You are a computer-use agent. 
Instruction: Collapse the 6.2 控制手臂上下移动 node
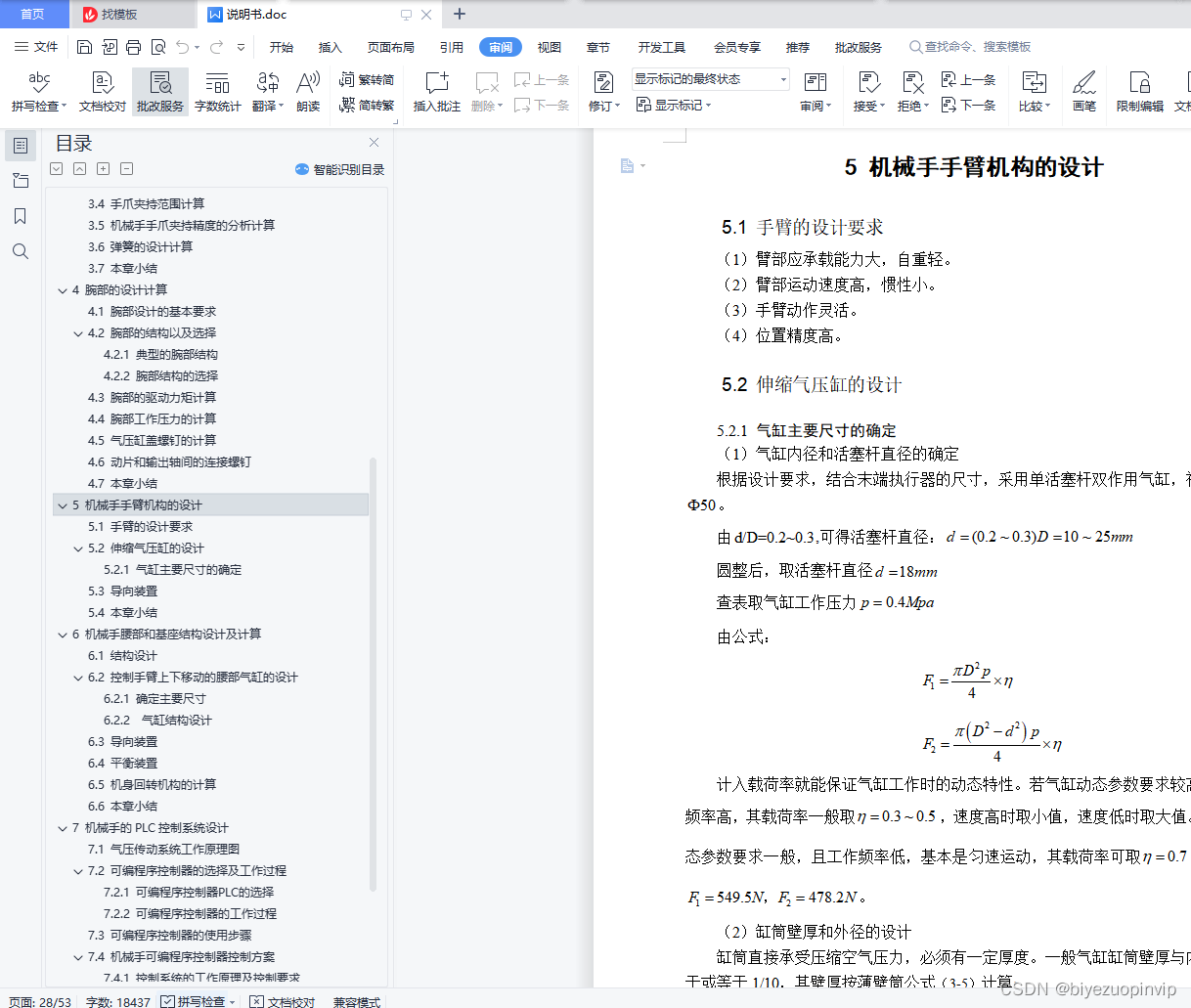click(x=78, y=678)
